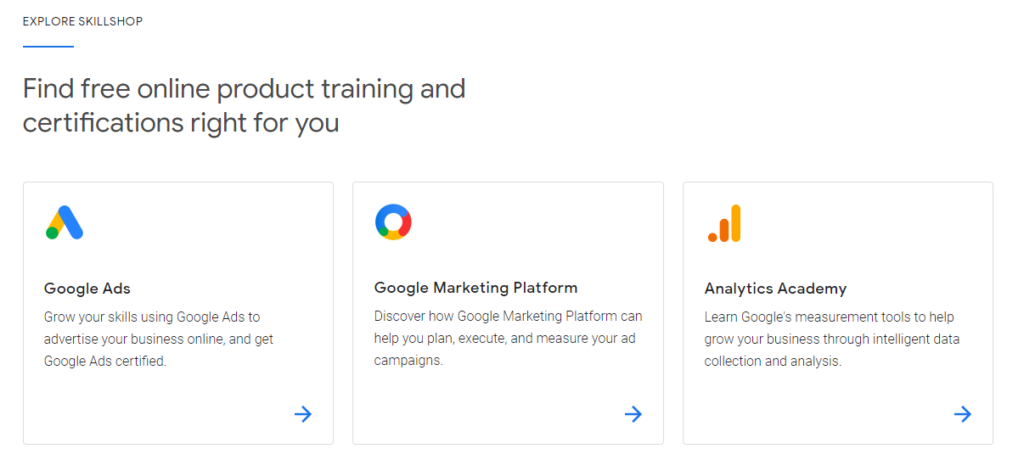The image size is (1024, 460).
Task: Click 'Google Ads certified' text in first card
Action: [105, 361]
